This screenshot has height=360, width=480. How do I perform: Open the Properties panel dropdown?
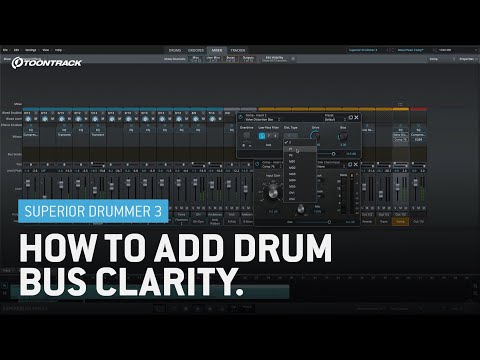468,59
